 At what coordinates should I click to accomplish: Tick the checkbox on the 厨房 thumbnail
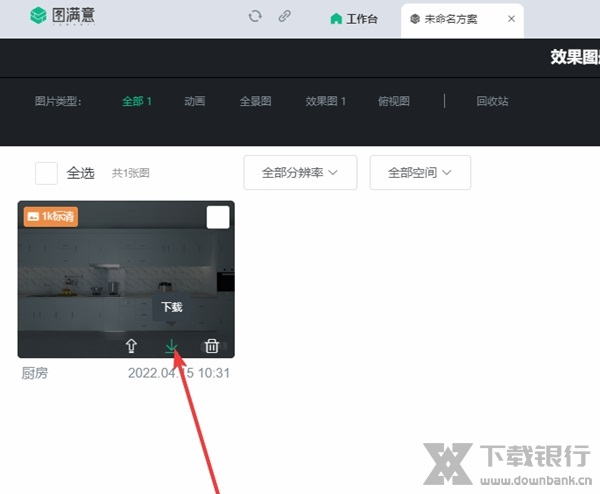(218, 217)
